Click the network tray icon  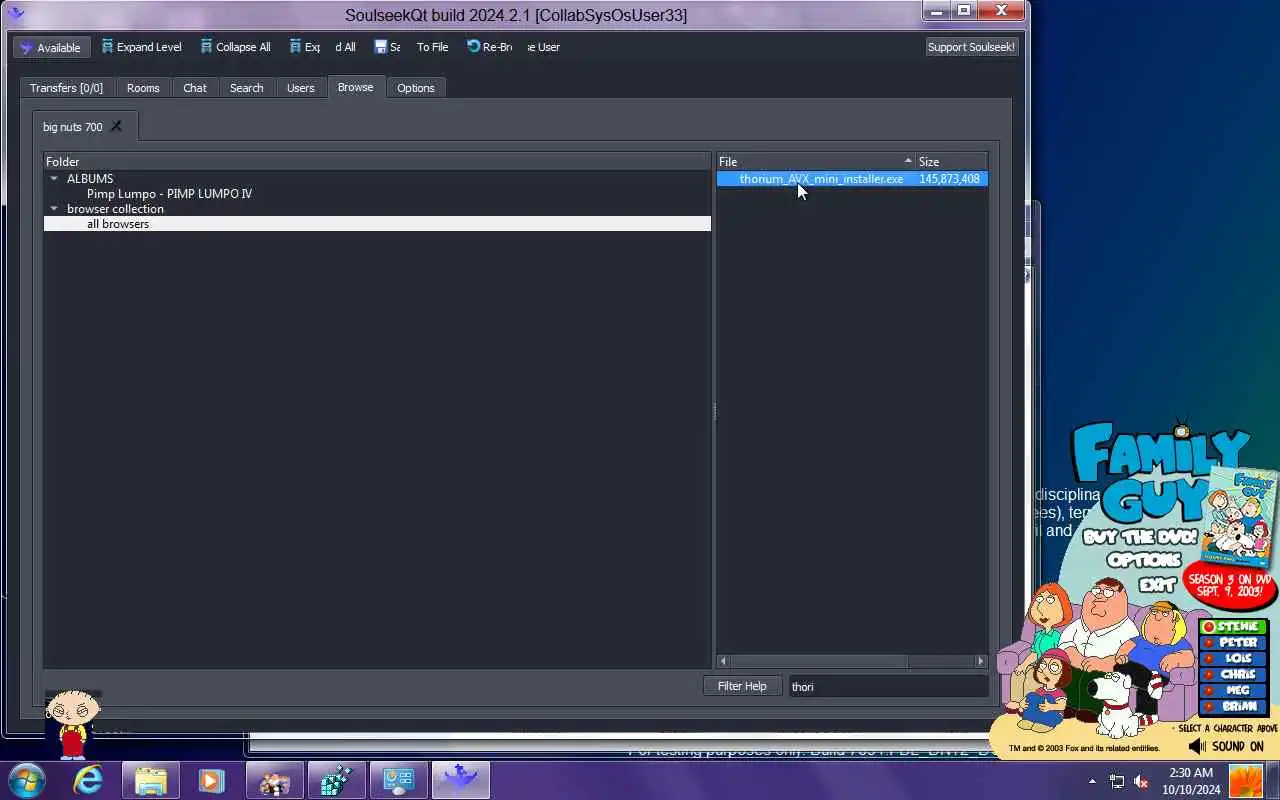point(1117,781)
